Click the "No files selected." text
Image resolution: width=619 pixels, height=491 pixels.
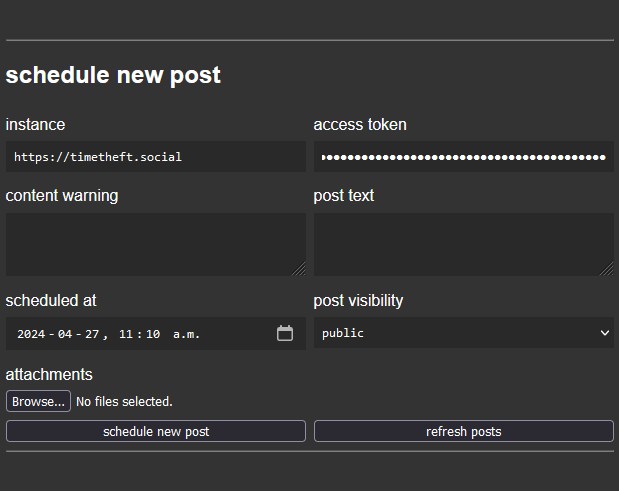point(124,402)
